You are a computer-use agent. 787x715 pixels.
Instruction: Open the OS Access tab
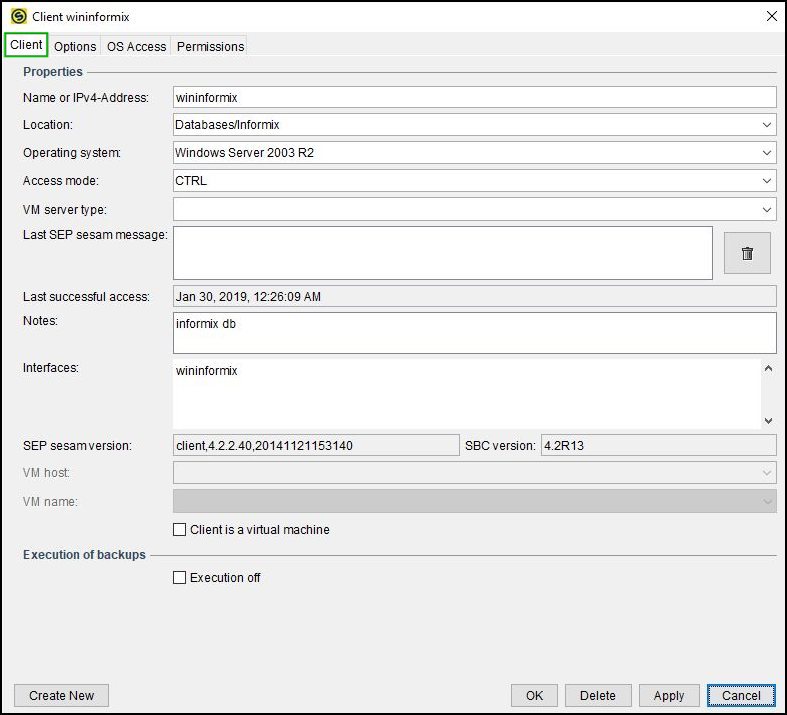136,46
